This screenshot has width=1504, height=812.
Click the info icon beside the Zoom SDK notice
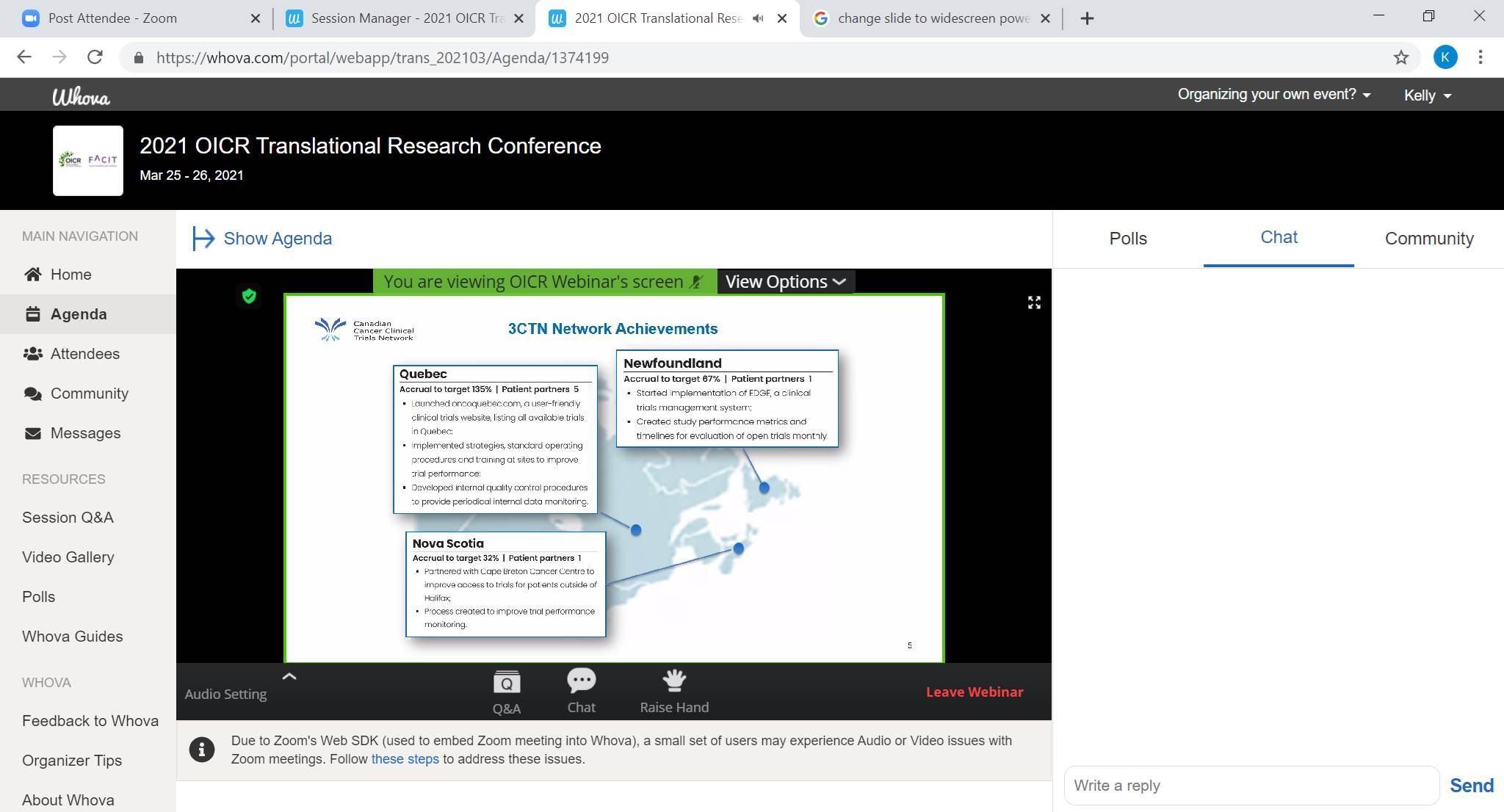202,750
